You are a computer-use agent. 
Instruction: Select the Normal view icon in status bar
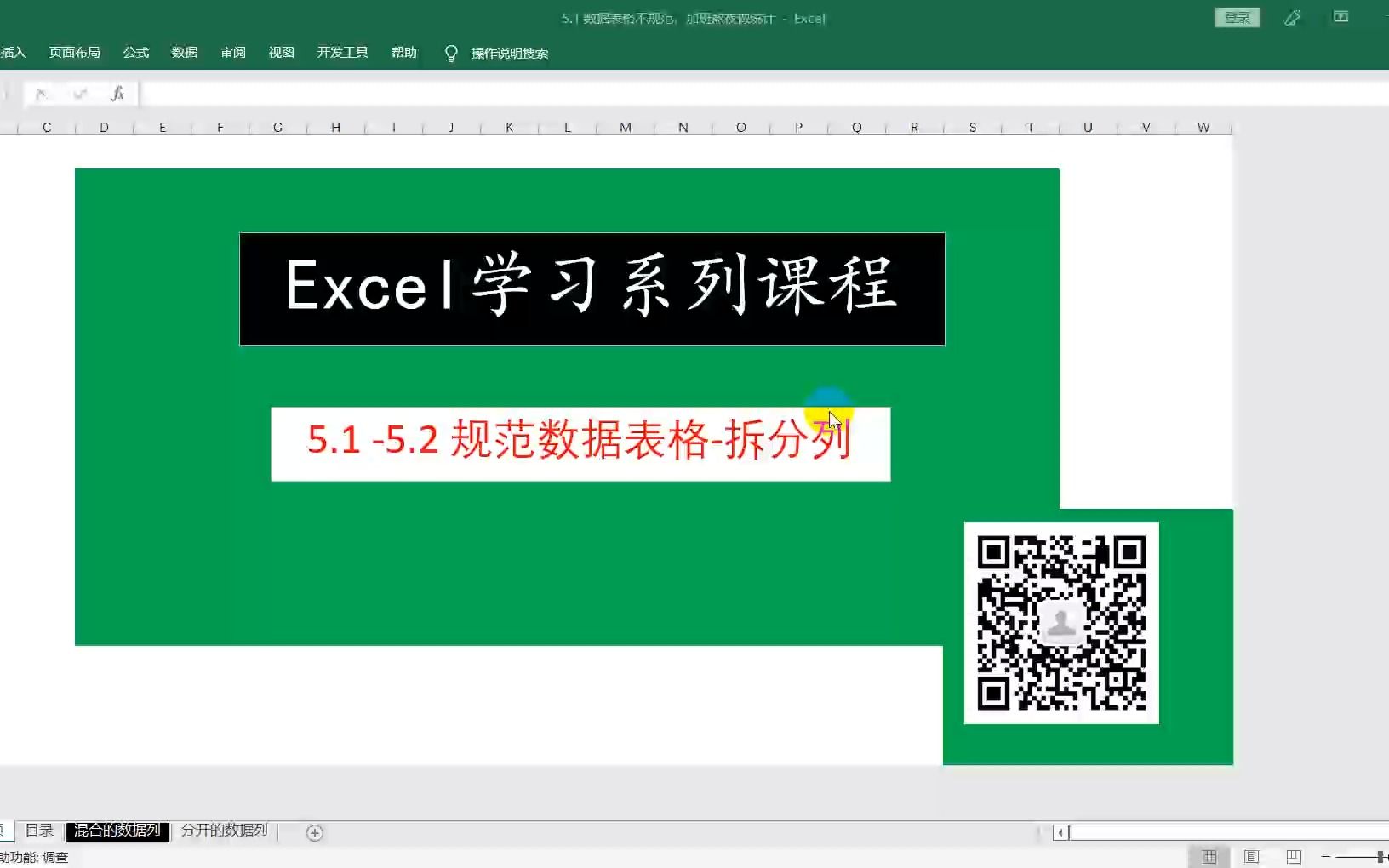[x=1209, y=856]
